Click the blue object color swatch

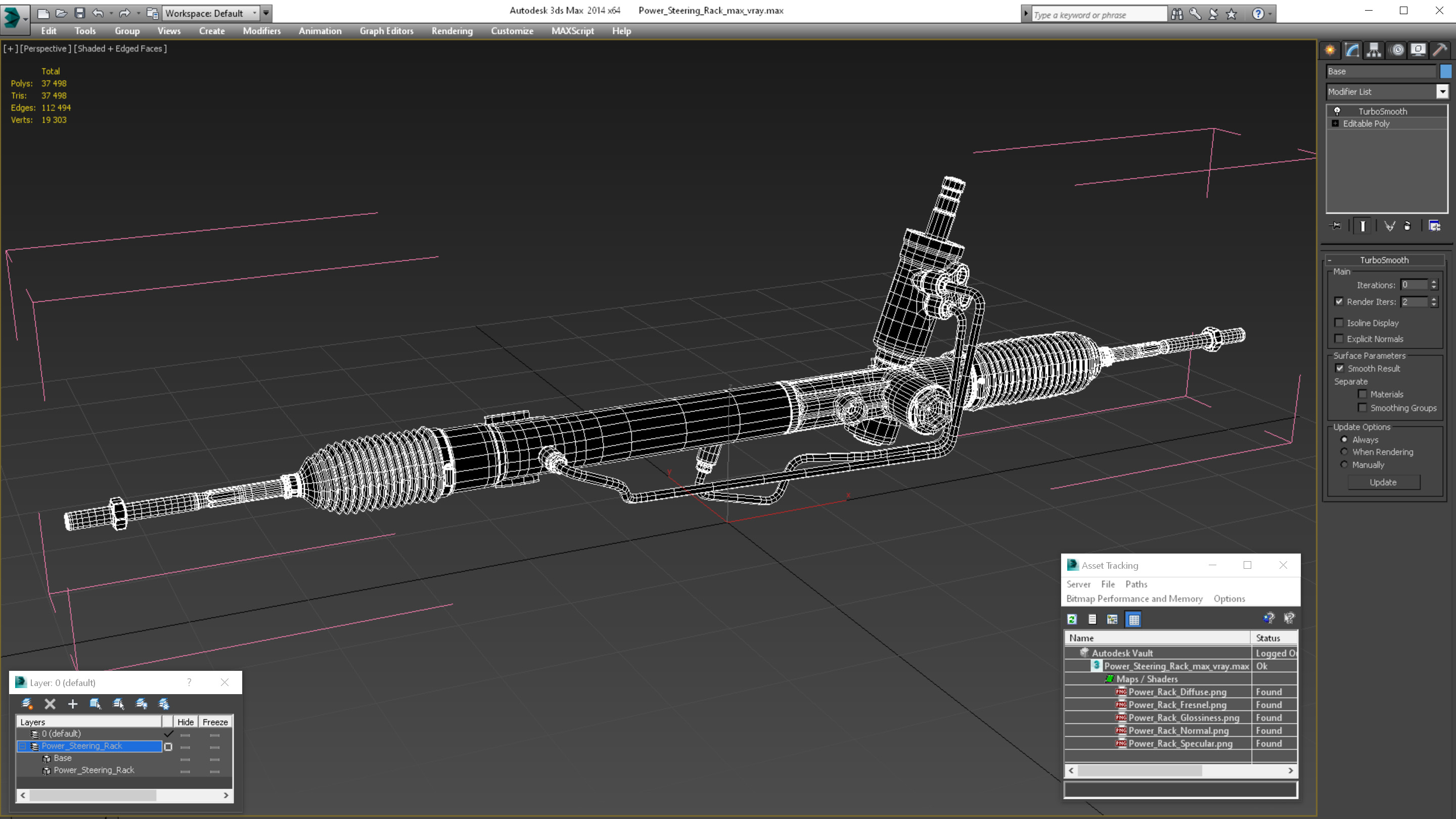click(1446, 71)
